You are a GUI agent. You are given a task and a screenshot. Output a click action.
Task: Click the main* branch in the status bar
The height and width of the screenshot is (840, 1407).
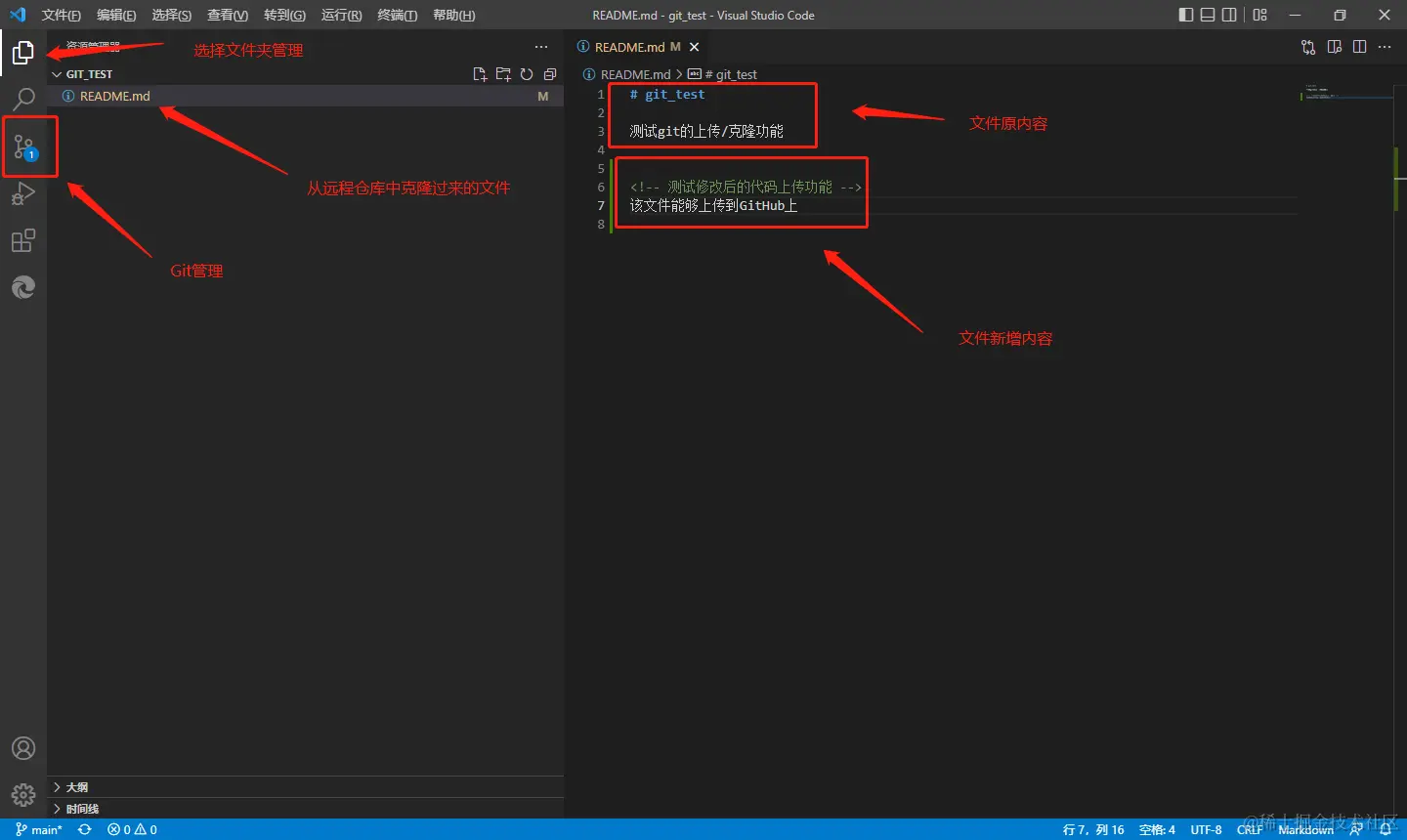(39, 829)
